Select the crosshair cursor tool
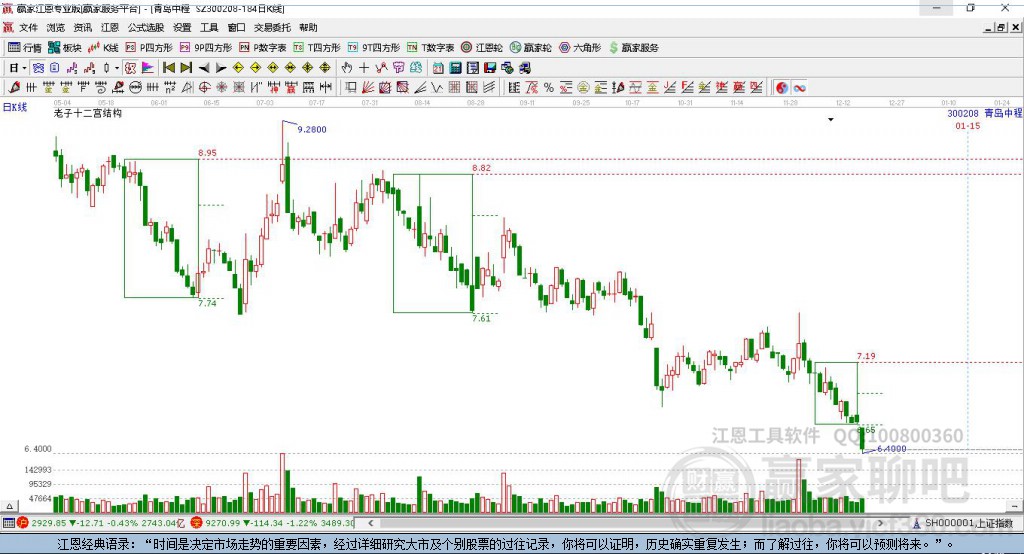The height and width of the screenshot is (554, 1024). pos(364,68)
